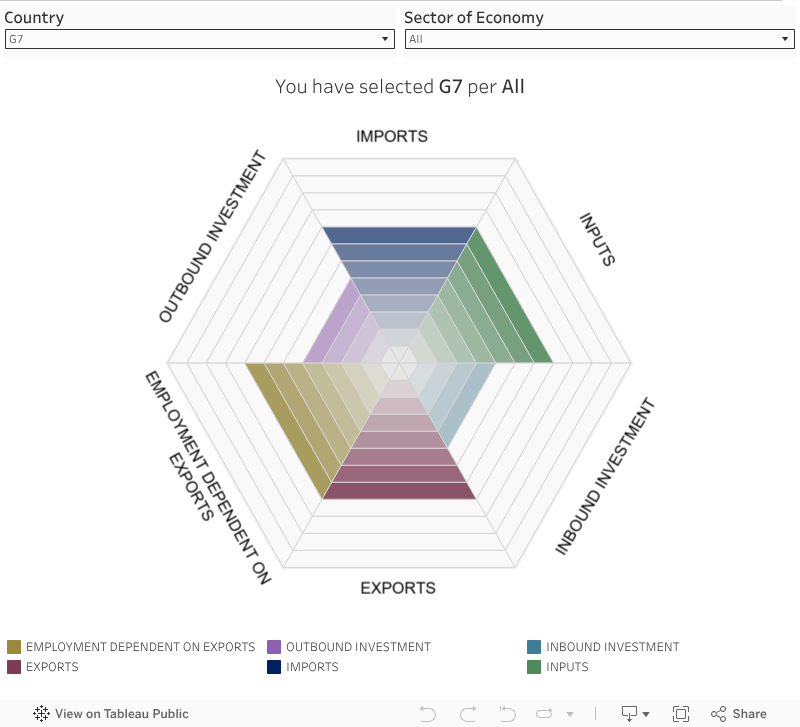Open View on Tableau Public link
800x727 pixels.
(111, 713)
